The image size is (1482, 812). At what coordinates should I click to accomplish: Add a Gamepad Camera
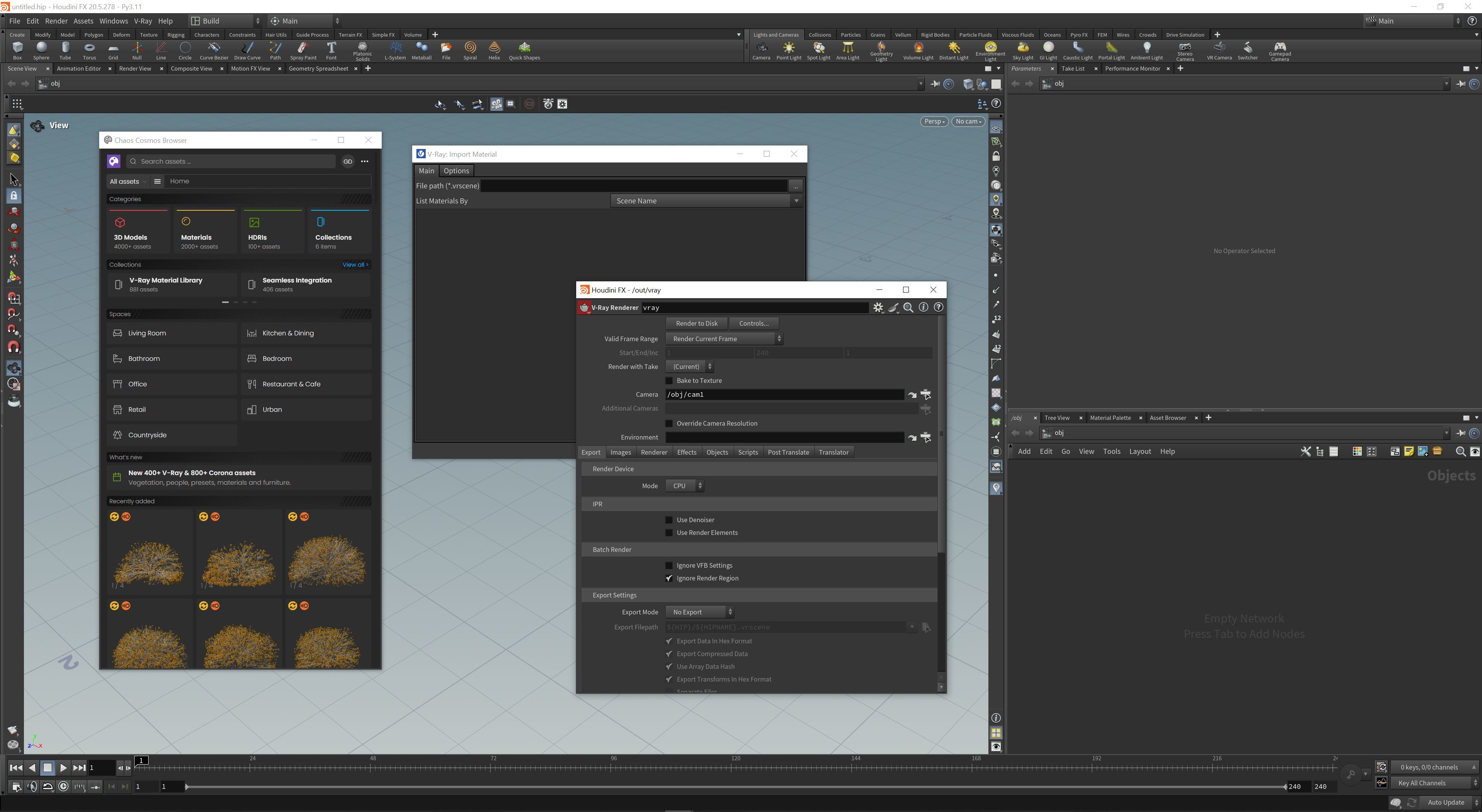click(1279, 51)
